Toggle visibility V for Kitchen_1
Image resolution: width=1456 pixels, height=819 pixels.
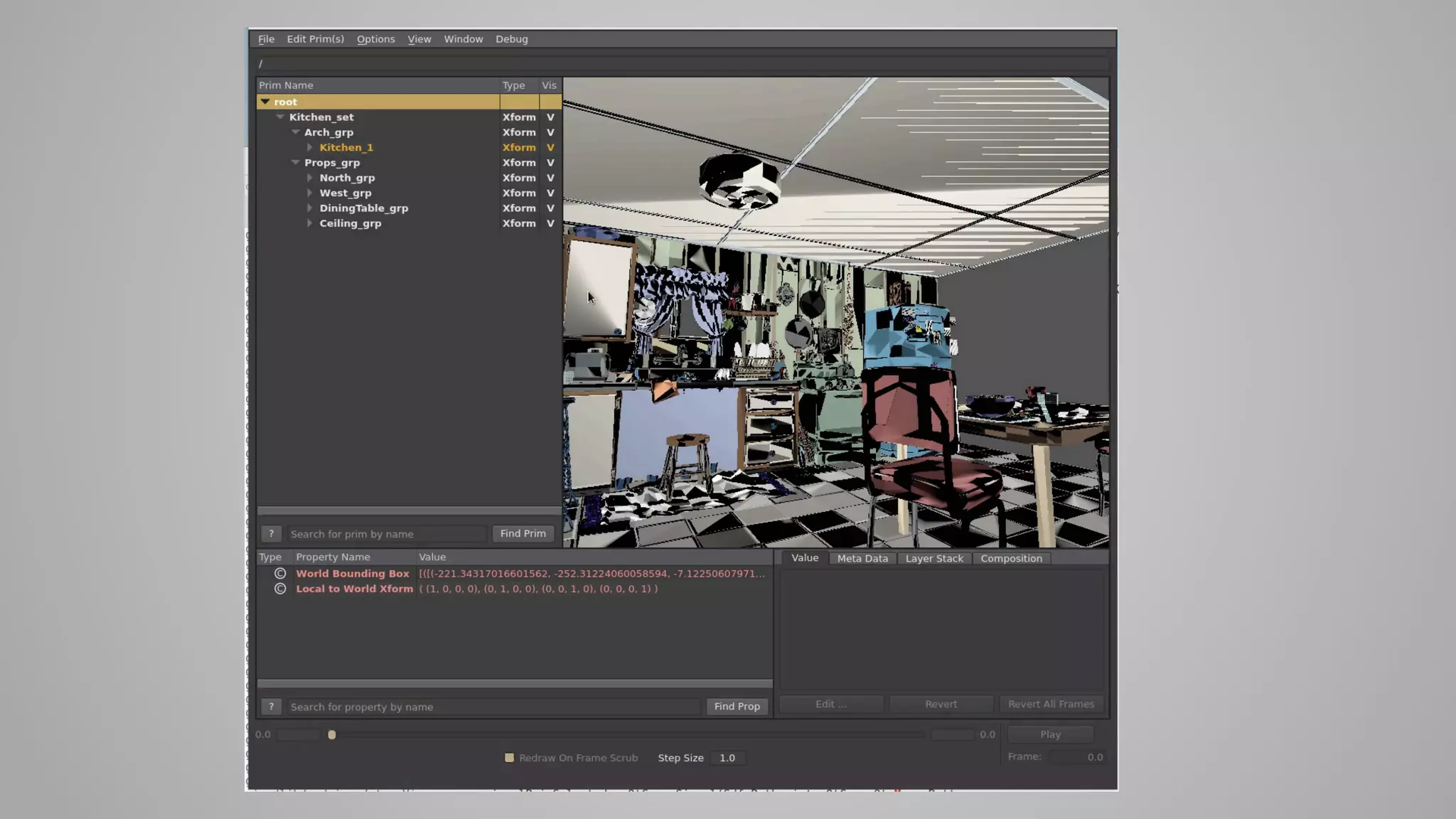click(x=550, y=147)
